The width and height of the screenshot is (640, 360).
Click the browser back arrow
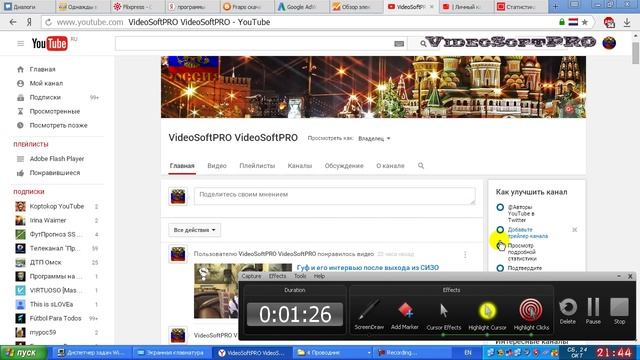(13, 22)
